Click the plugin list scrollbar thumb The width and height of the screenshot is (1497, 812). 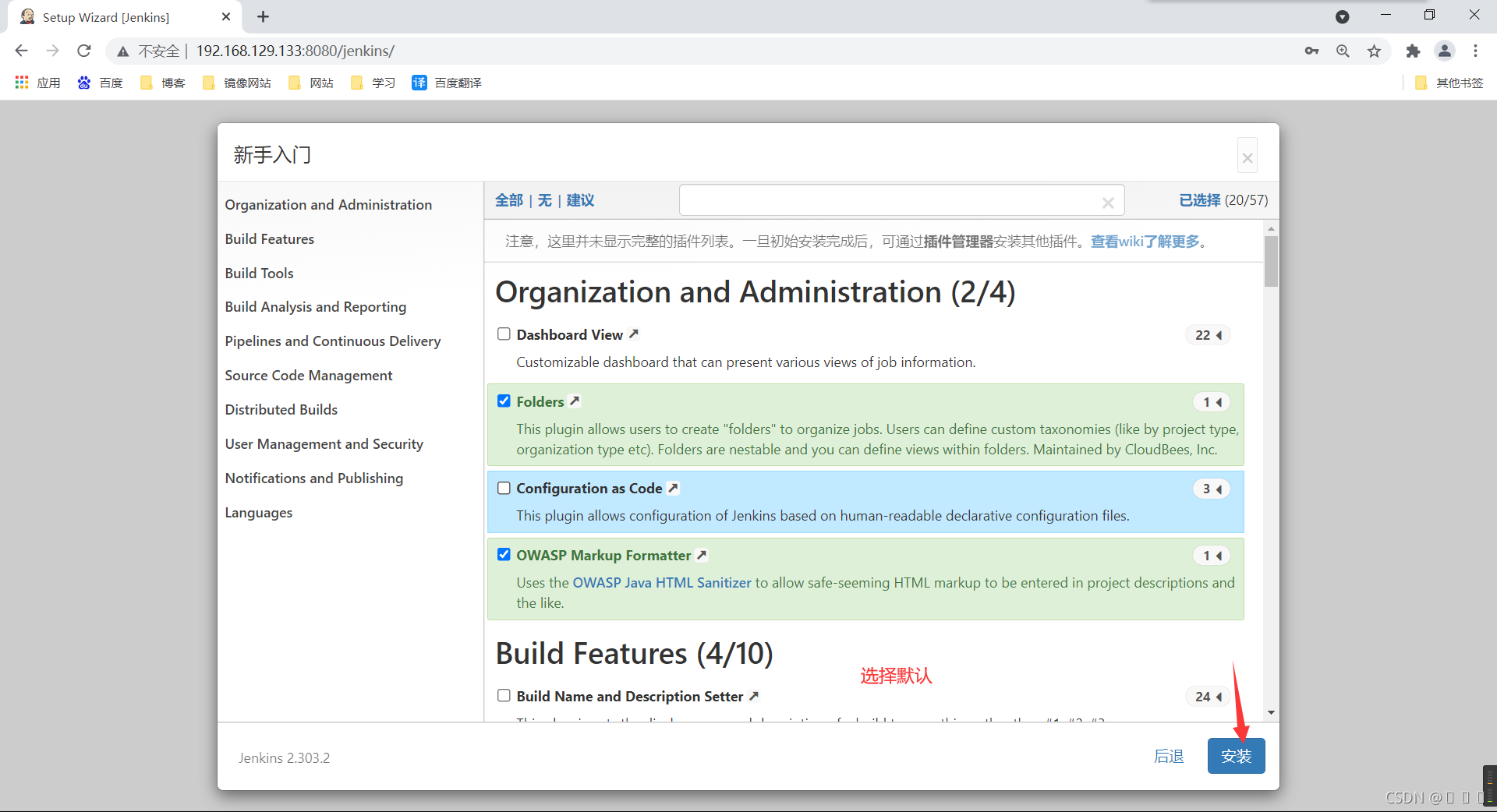point(1271,261)
